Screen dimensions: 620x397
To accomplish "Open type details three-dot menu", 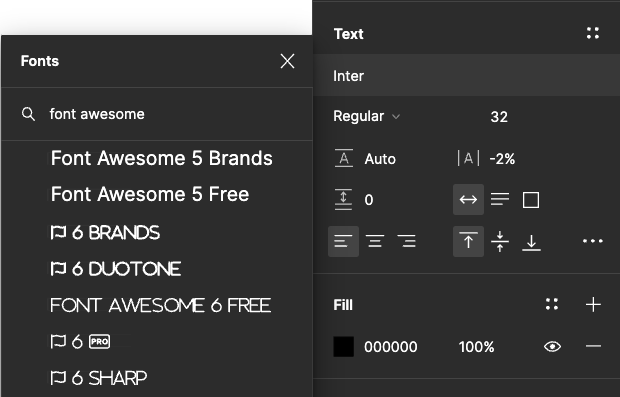I will [x=593, y=241].
